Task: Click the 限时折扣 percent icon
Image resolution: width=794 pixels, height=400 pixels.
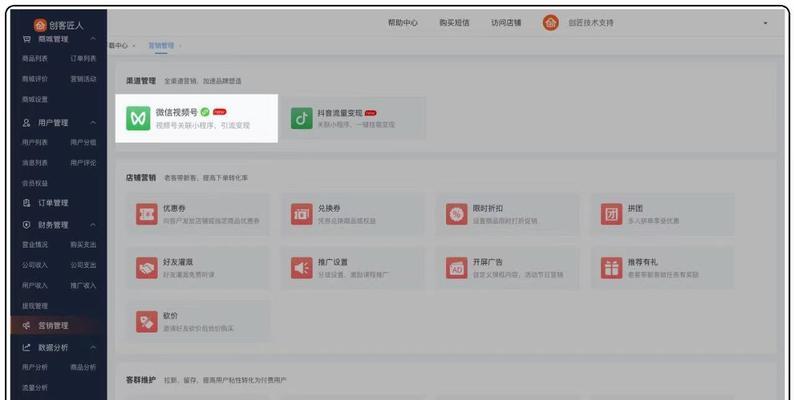Action: [x=456, y=214]
